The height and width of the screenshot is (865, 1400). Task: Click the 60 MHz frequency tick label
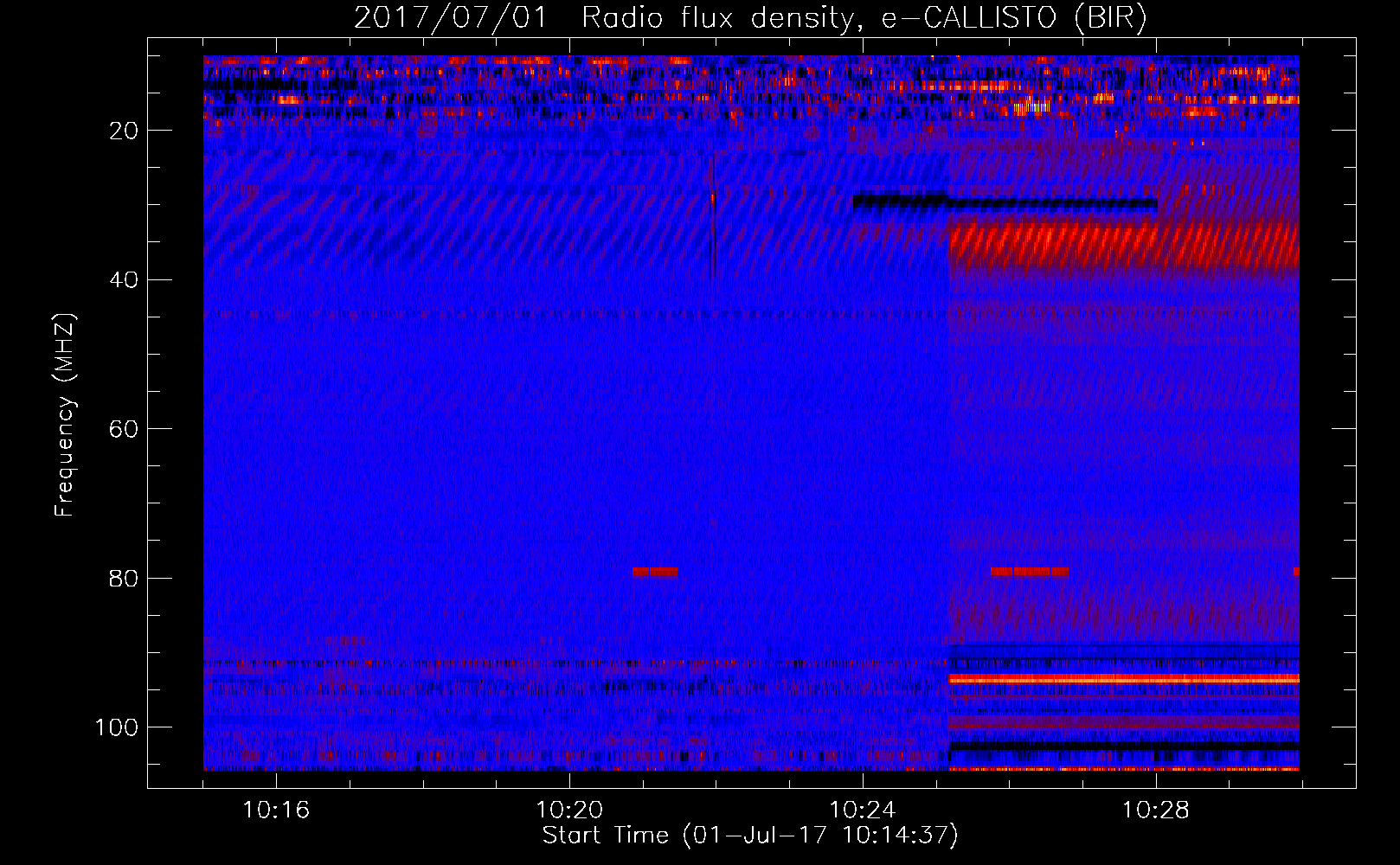click(x=125, y=429)
